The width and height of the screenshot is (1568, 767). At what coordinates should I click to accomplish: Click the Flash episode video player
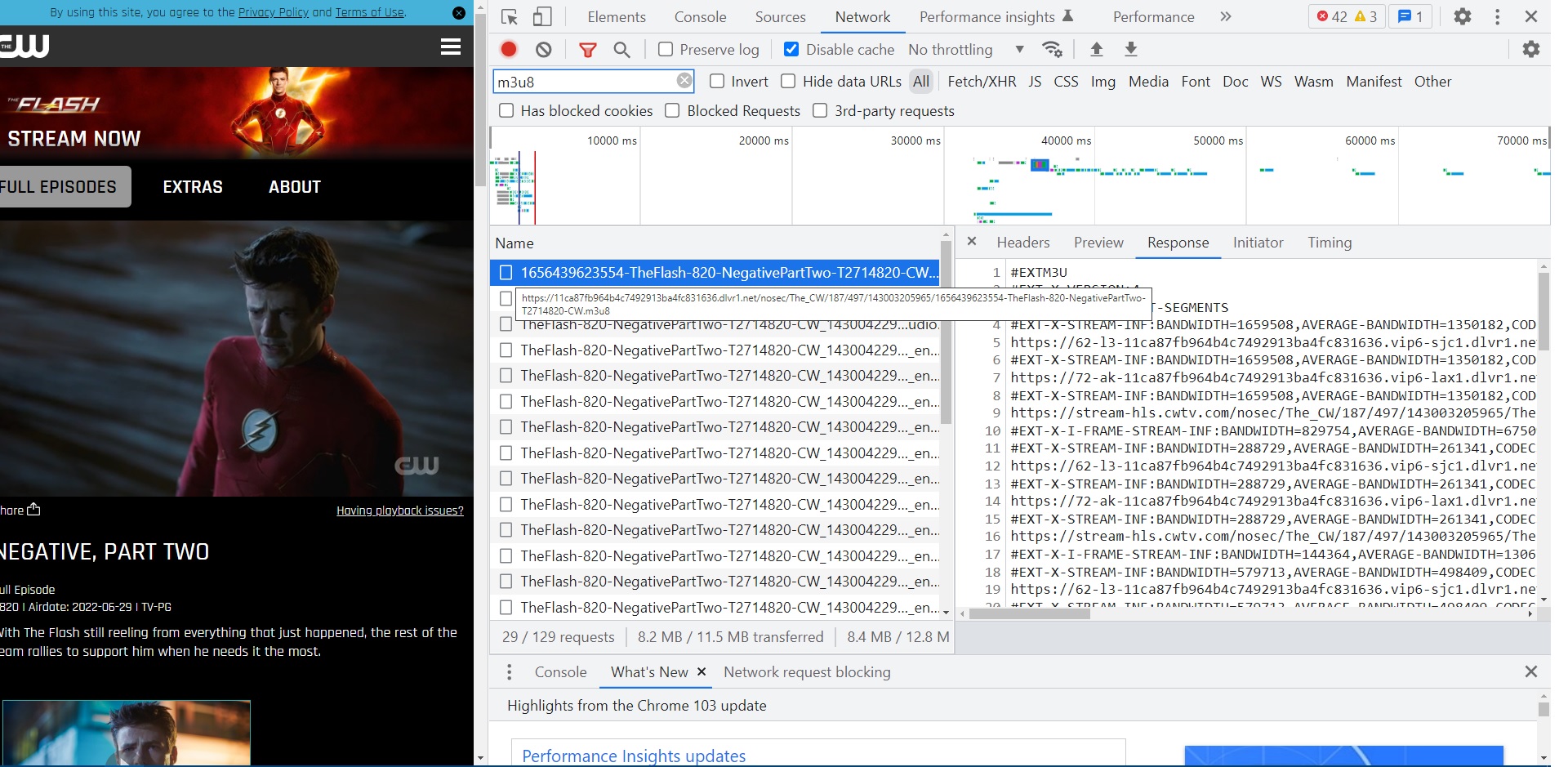coord(237,359)
